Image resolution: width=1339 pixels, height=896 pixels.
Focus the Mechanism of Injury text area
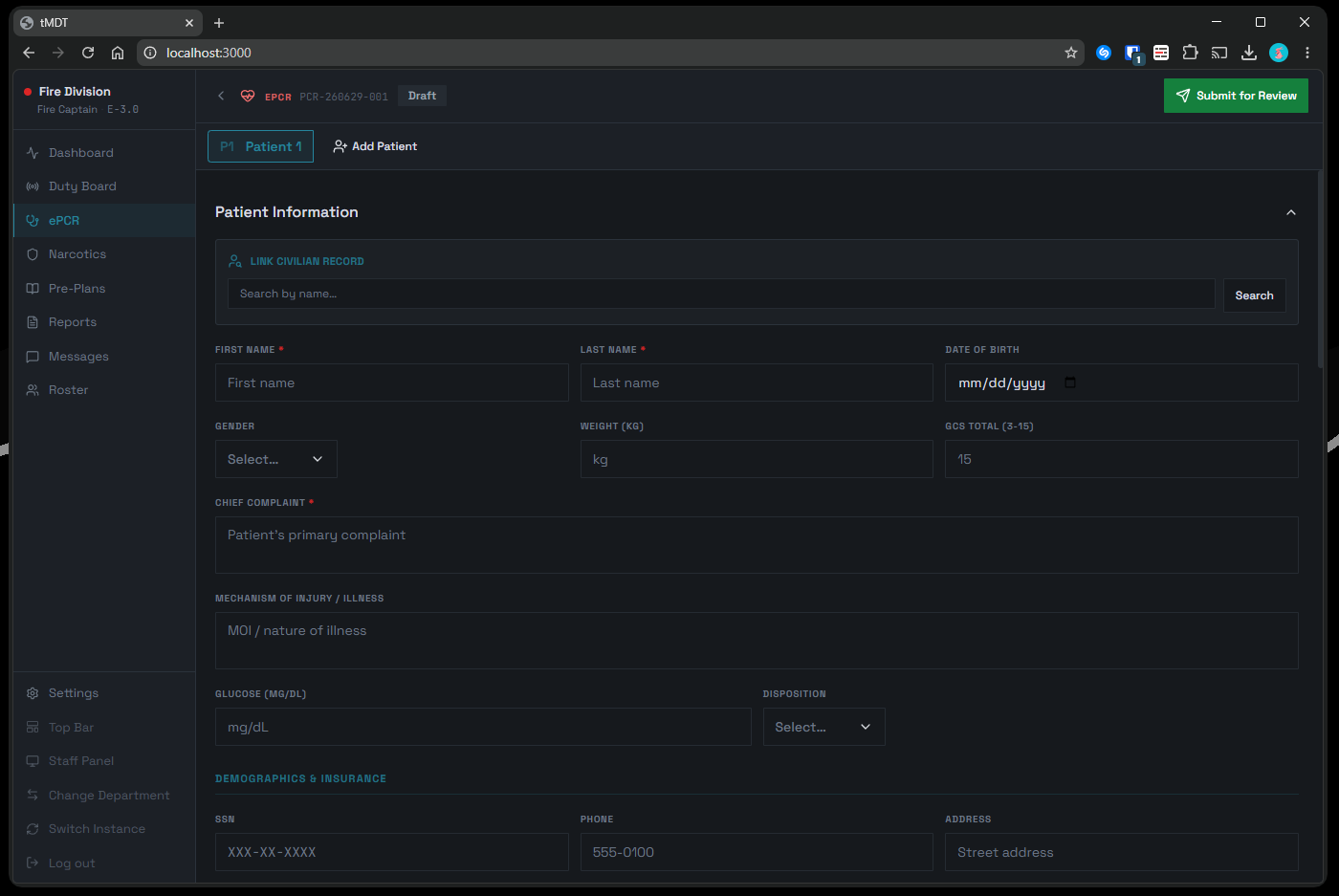pyautogui.click(x=757, y=641)
